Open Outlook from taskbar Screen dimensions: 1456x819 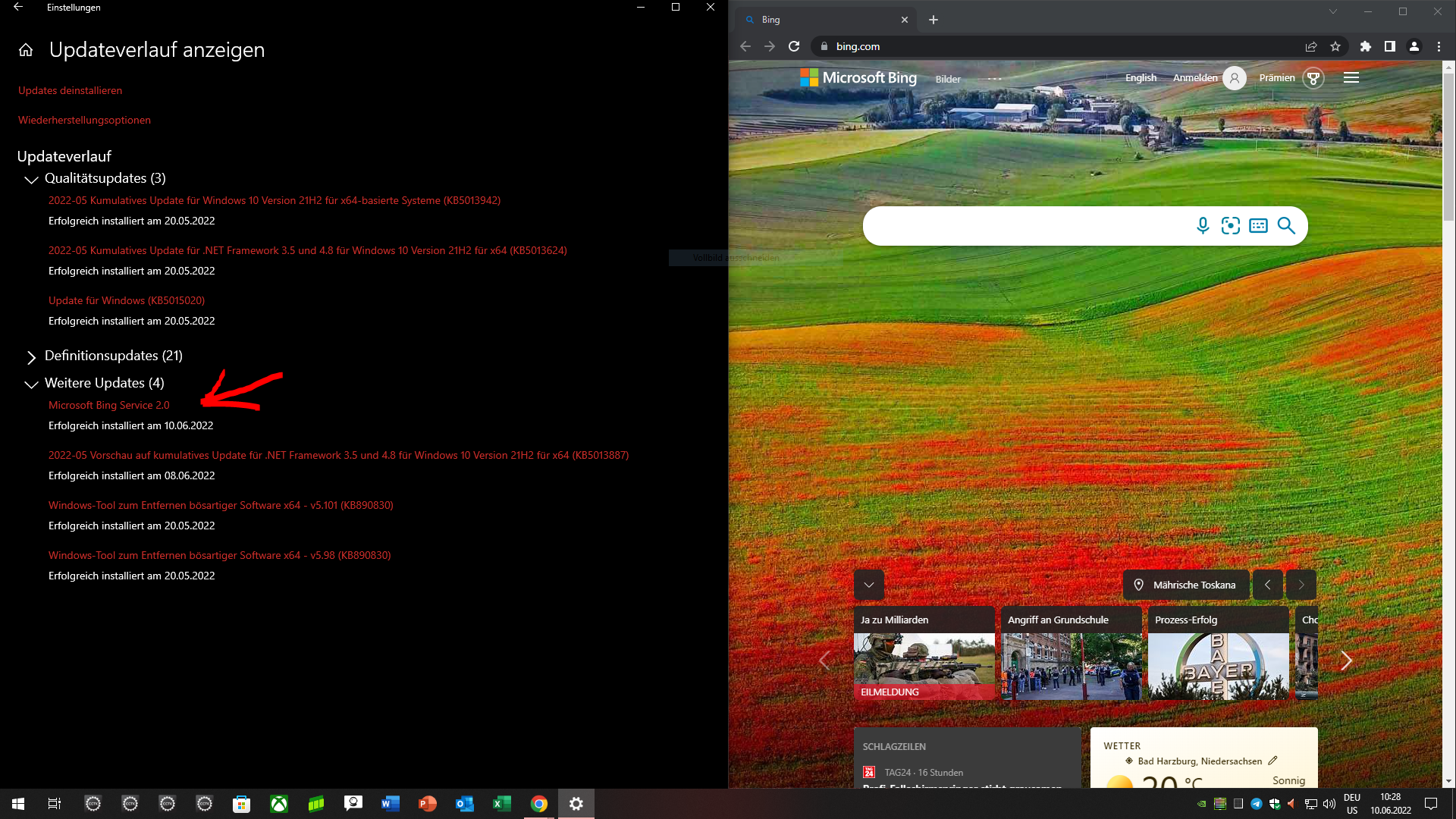click(464, 804)
